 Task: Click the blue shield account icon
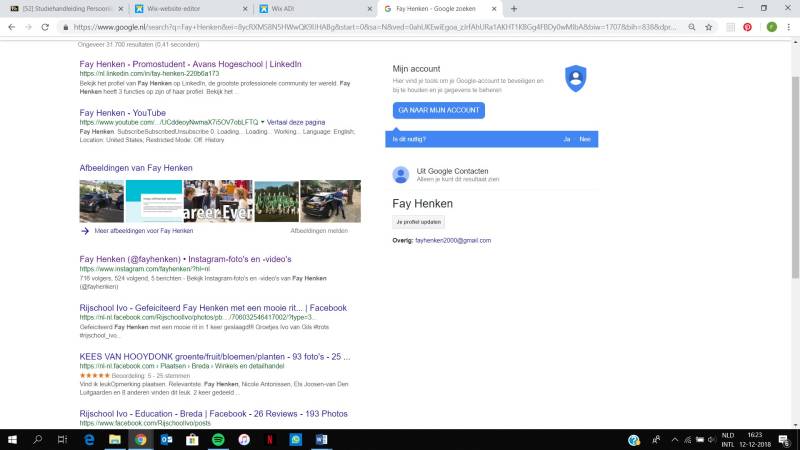pos(576,79)
